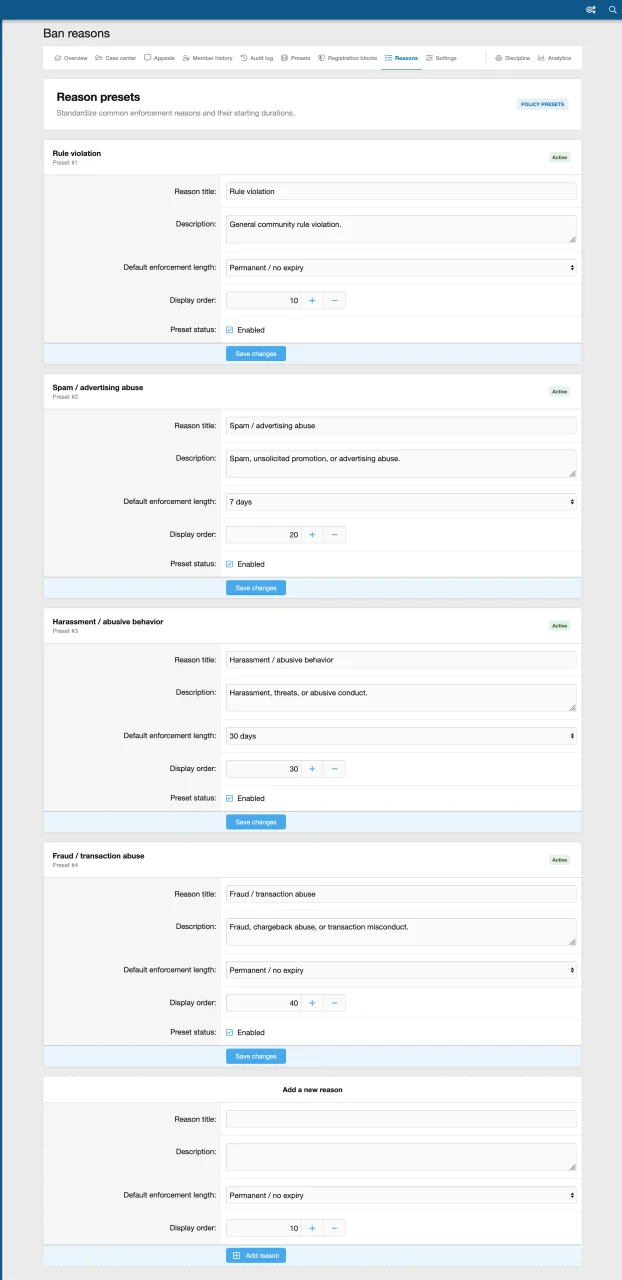Click the 'Add a new reason' heading
The image size is (622, 1280).
[x=312, y=1089]
